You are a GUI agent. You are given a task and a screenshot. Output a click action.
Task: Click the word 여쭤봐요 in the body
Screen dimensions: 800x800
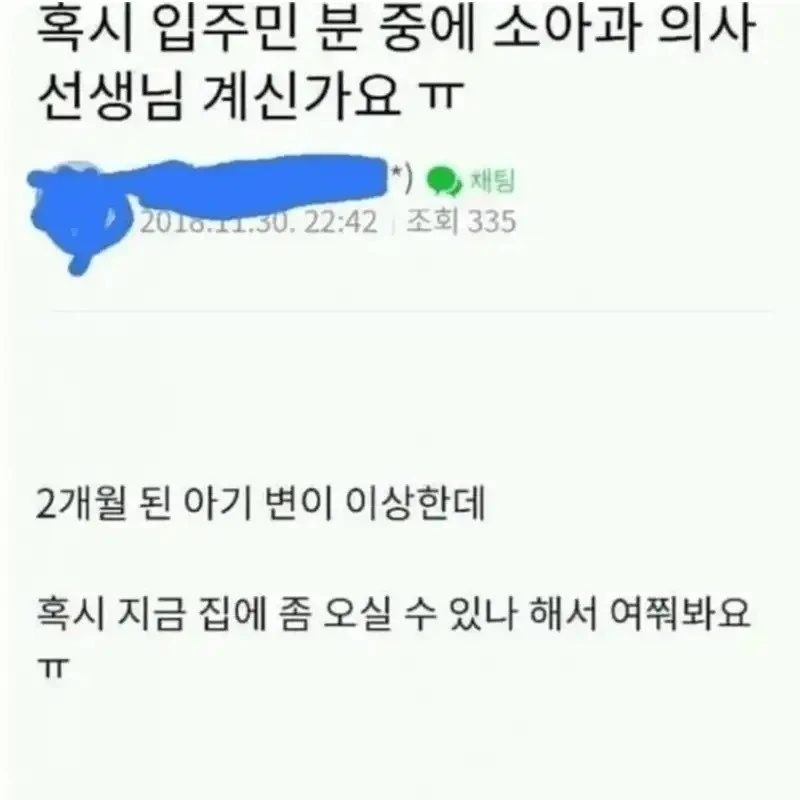[x=680, y=612]
